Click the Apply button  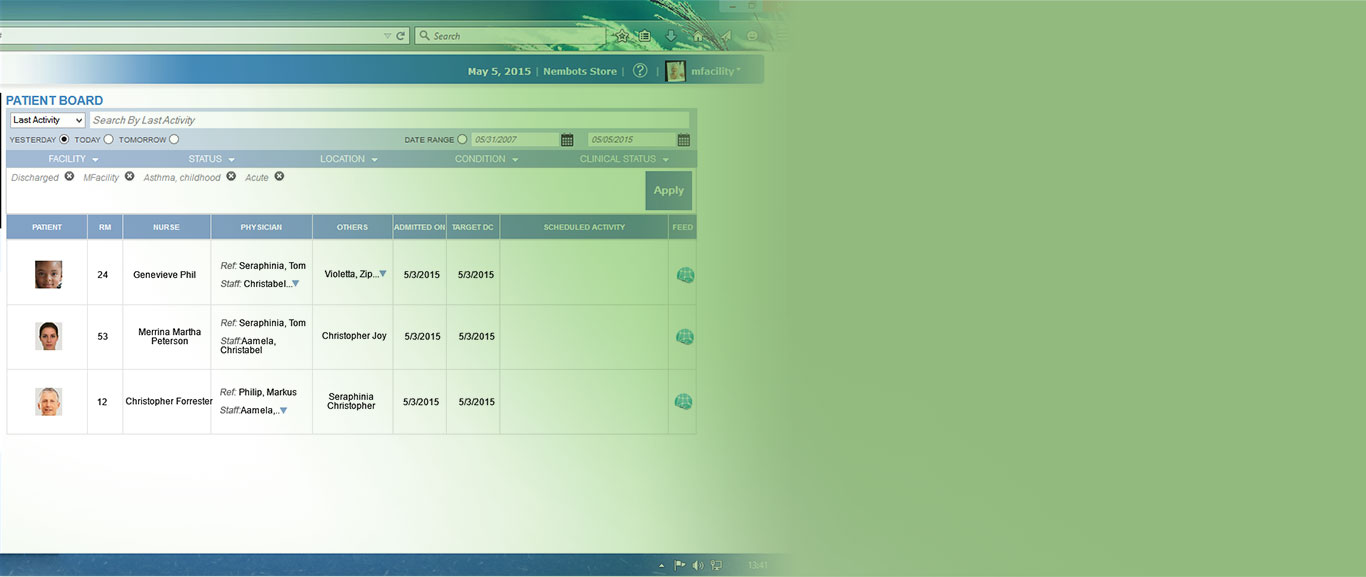pos(668,190)
